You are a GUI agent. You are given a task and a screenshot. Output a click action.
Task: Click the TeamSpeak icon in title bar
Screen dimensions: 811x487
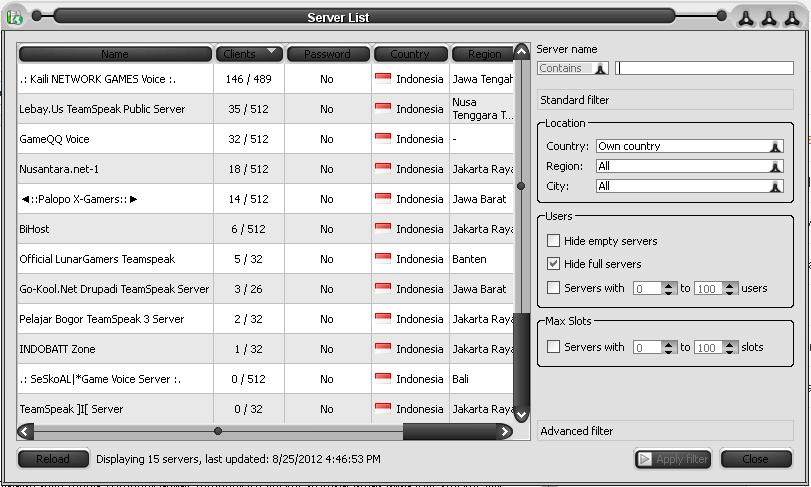[14, 17]
